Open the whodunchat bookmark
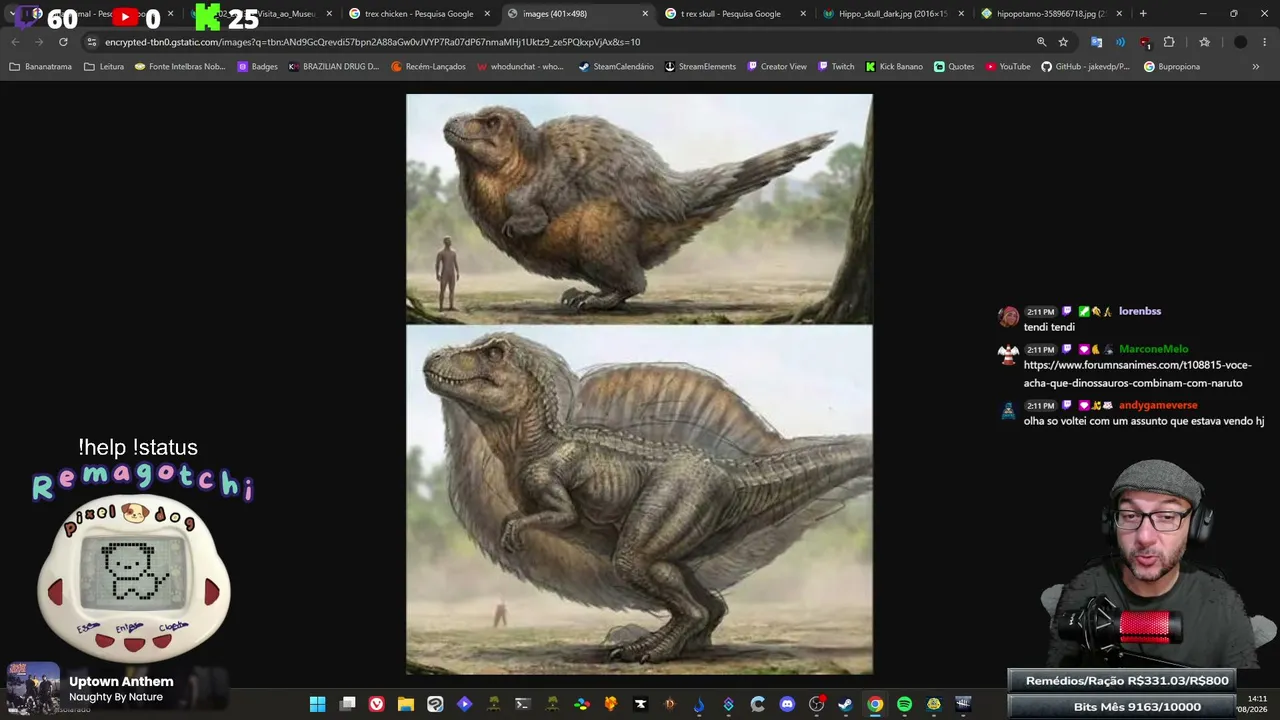Screen dimensions: 1280x720 click(520, 67)
